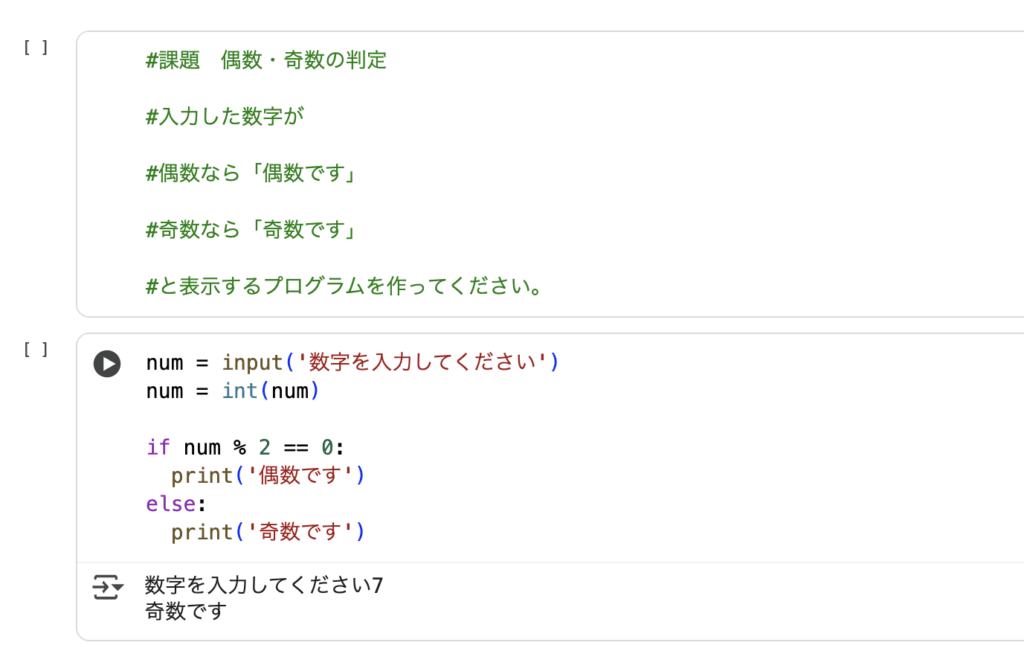Click the print('偶数です') statement
The image size is (1024, 648).
pyautogui.click(x=267, y=476)
